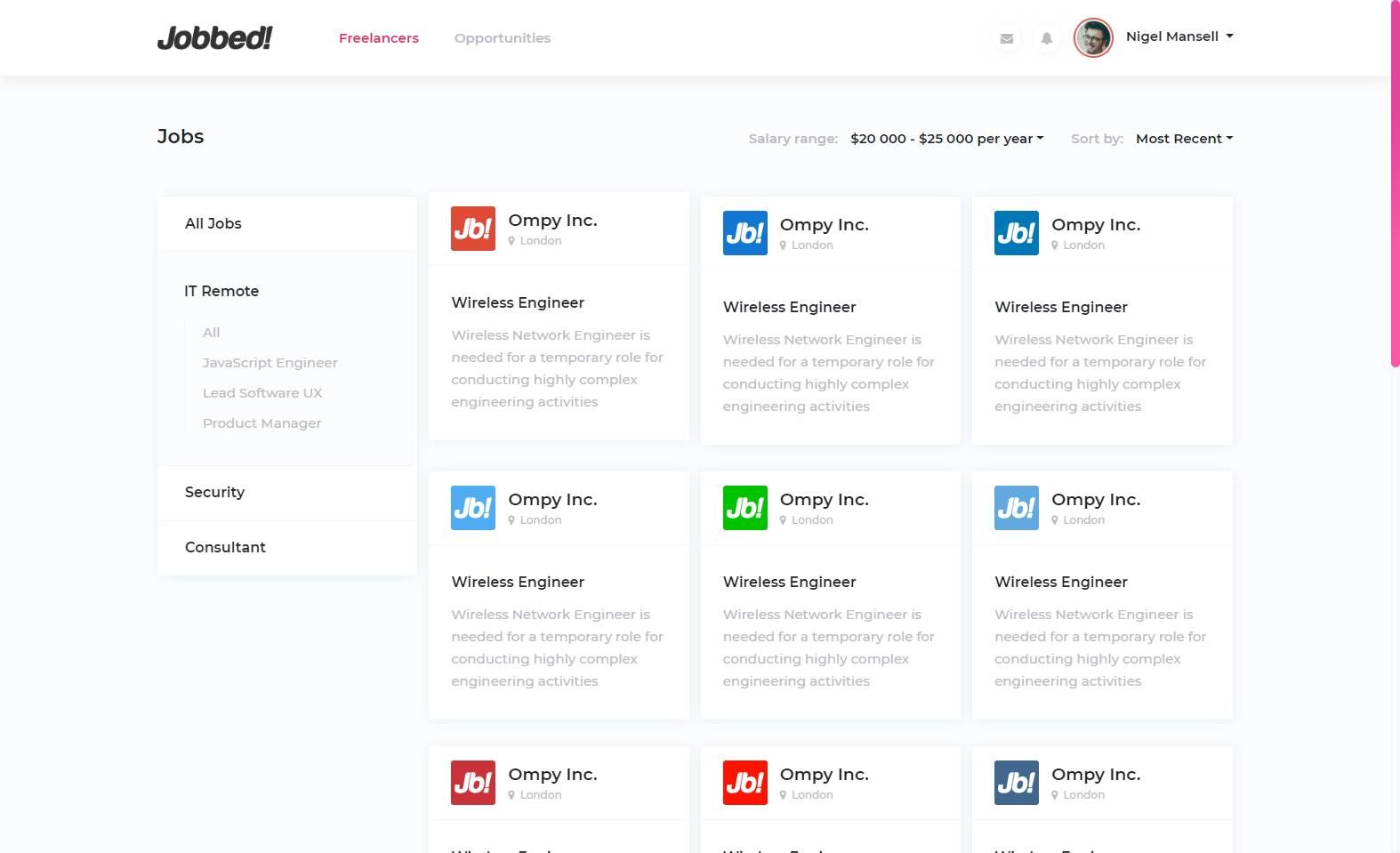This screenshot has width=1400, height=853.
Task: Open the Nigel Mansell user menu
Action: (1179, 36)
